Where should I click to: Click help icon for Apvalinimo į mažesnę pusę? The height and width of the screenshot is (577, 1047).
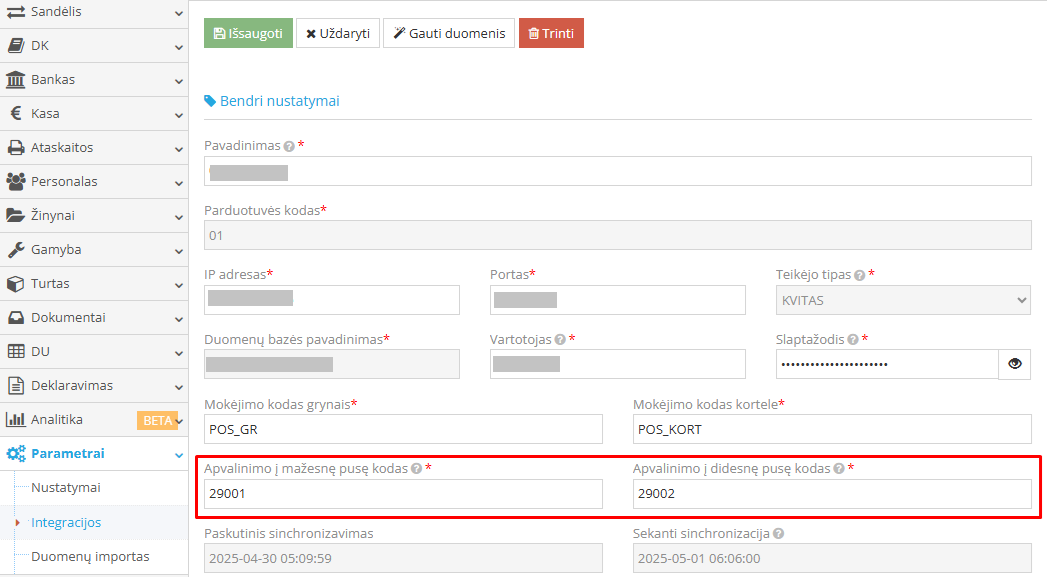pos(416,469)
